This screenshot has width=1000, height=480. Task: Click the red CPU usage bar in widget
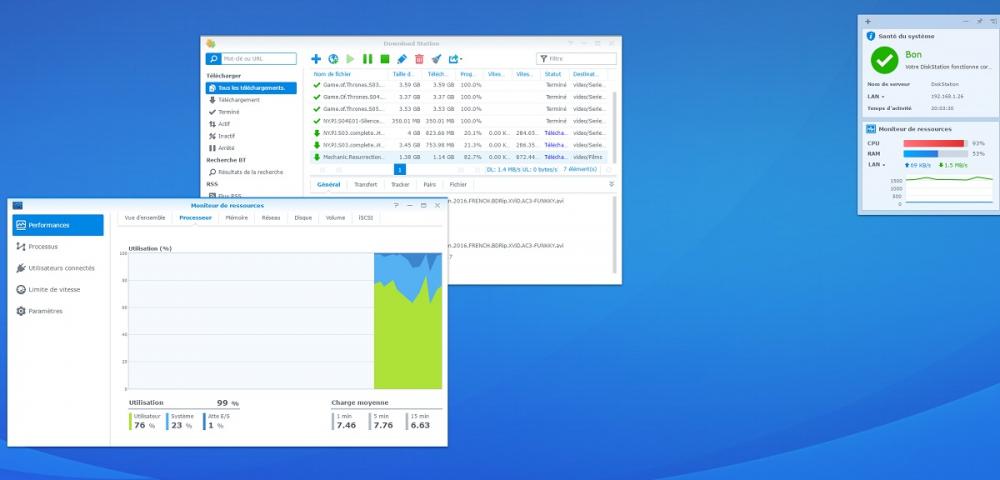pyautogui.click(x=934, y=143)
